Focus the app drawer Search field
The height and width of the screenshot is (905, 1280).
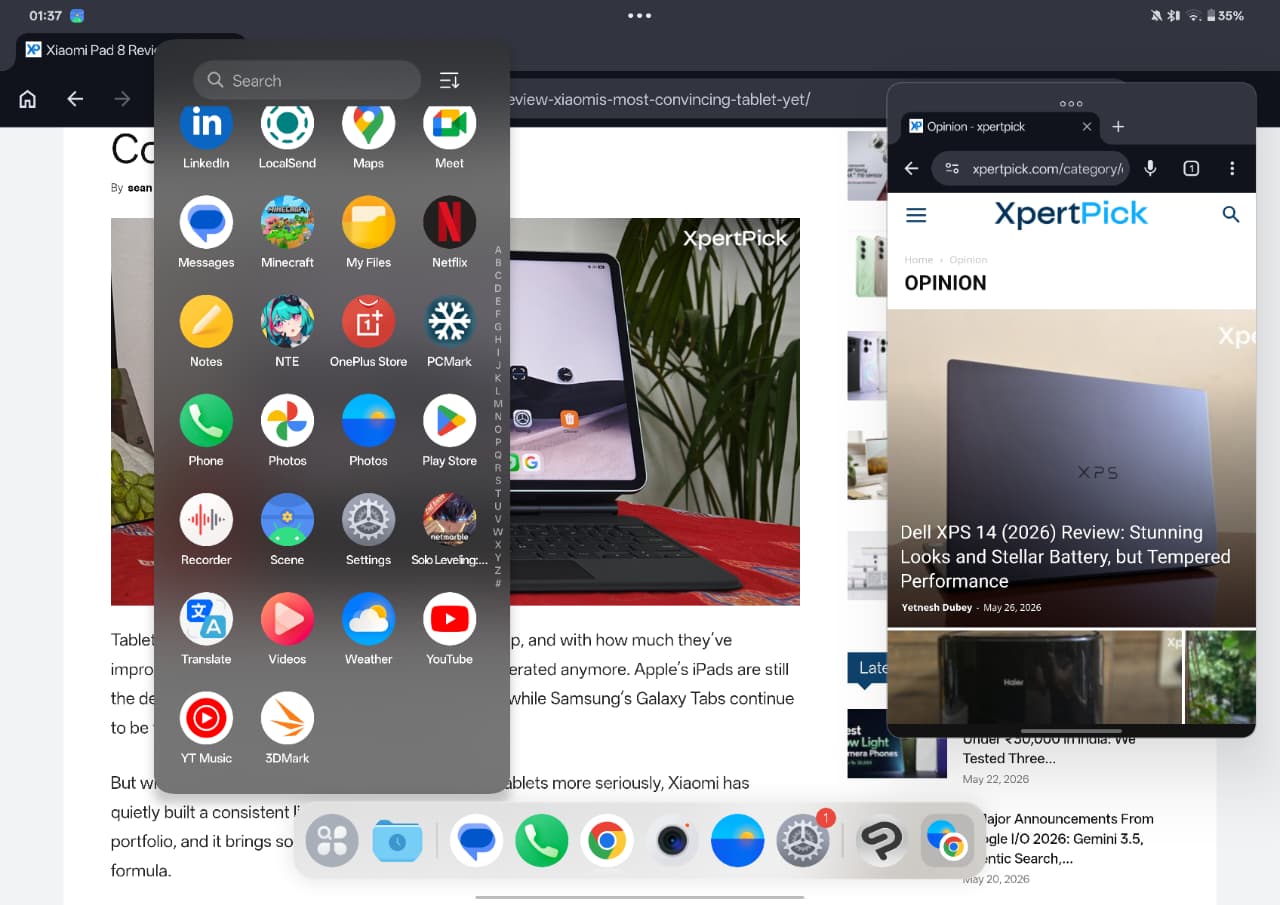coord(307,80)
